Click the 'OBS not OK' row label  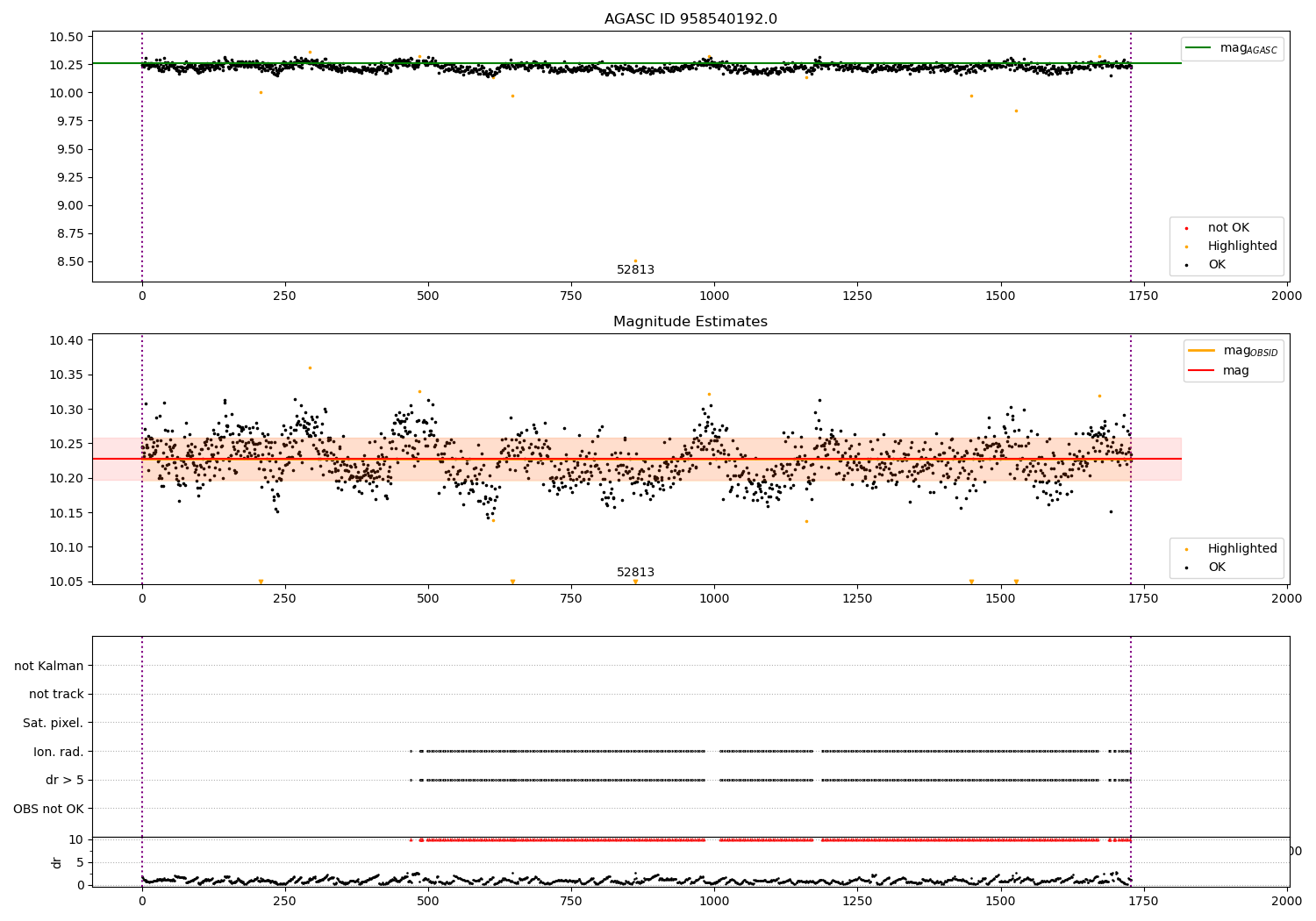click(x=49, y=809)
